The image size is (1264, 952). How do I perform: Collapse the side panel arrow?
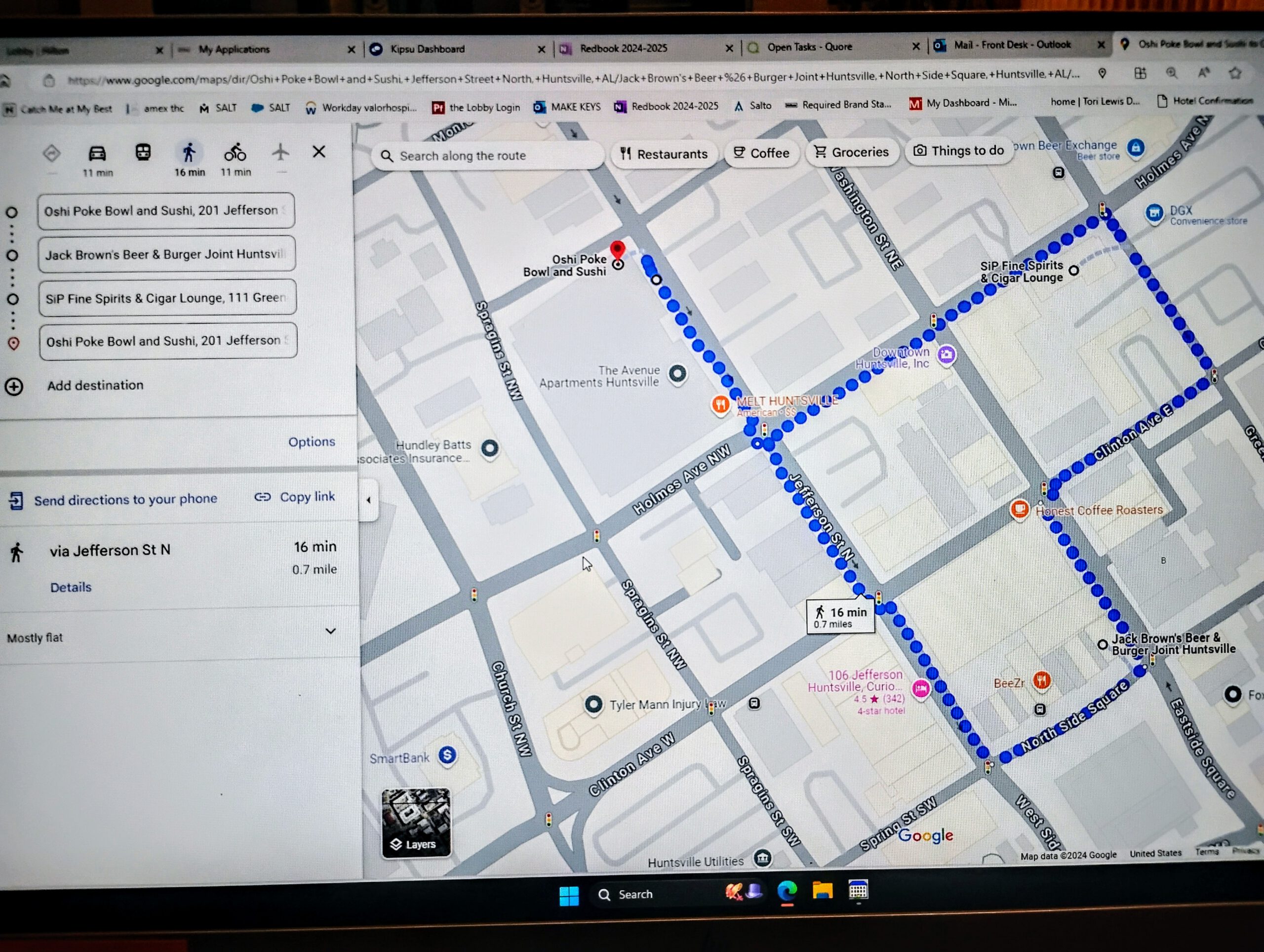(x=368, y=500)
